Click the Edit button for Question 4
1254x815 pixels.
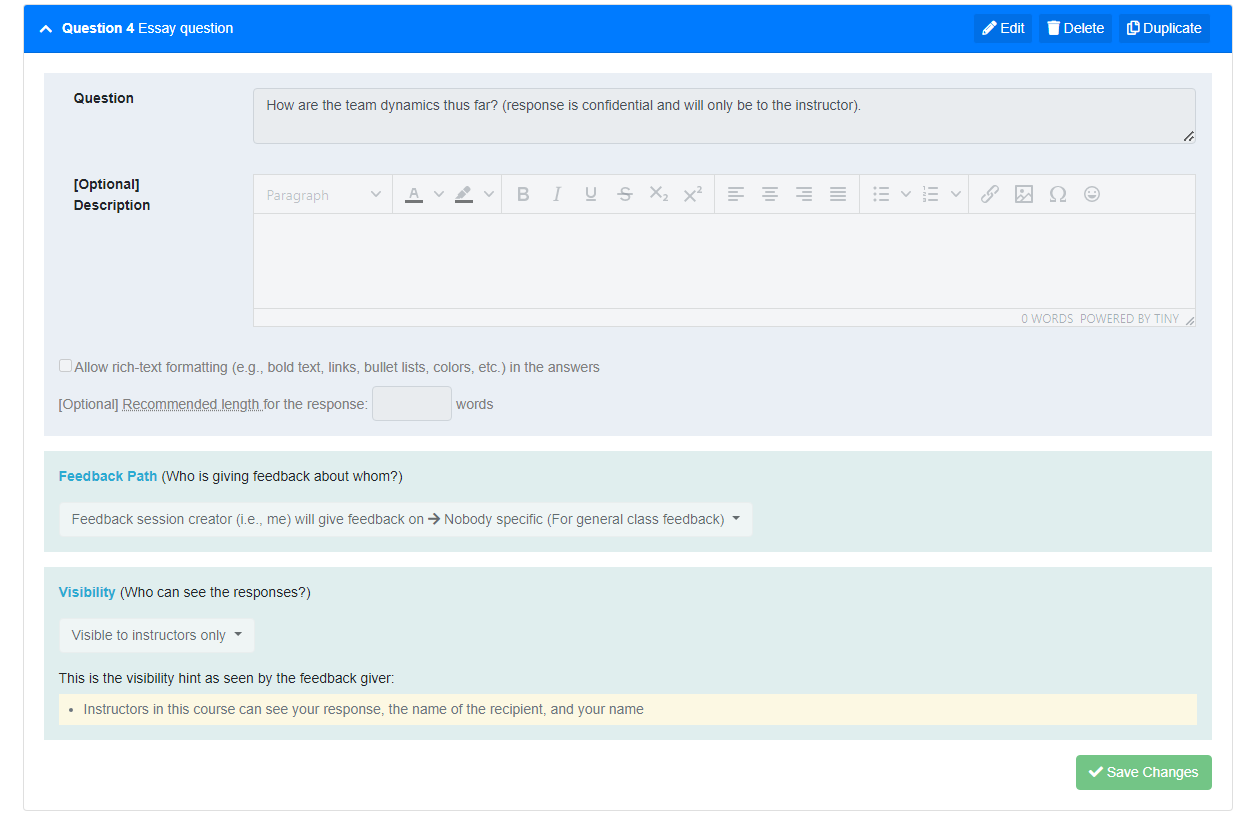1003,28
